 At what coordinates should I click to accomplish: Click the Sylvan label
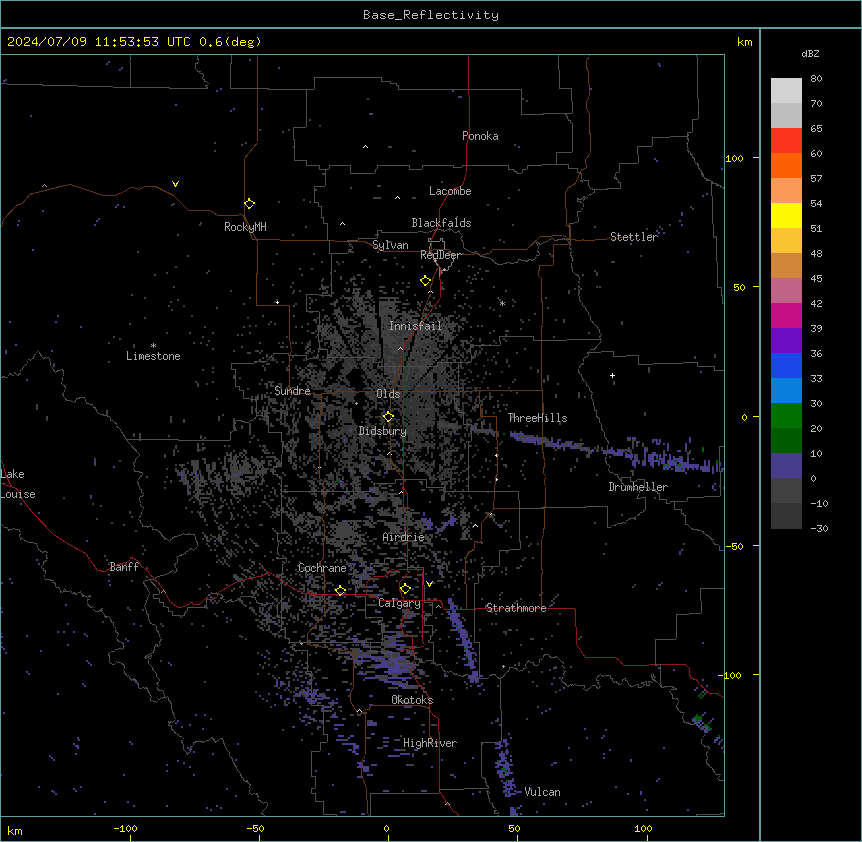coord(390,245)
